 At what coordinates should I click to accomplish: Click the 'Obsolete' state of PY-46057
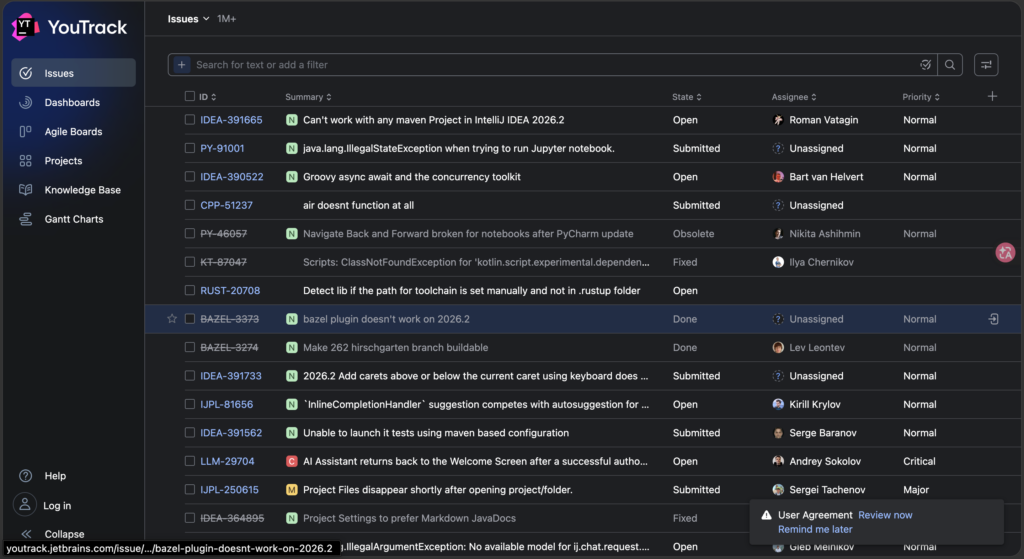(x=693, y=233)
